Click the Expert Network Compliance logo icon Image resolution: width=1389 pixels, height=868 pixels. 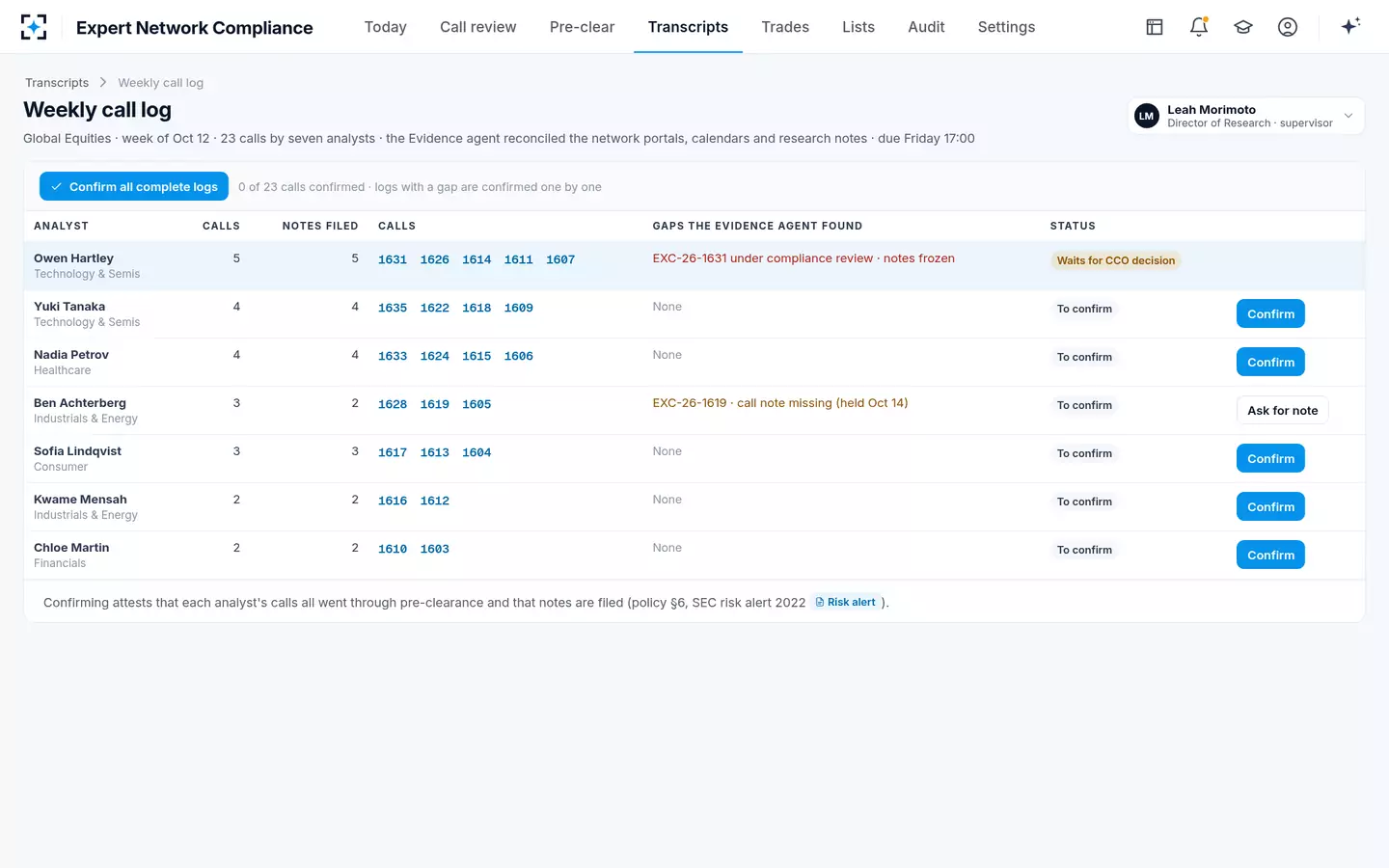[34, 27]
